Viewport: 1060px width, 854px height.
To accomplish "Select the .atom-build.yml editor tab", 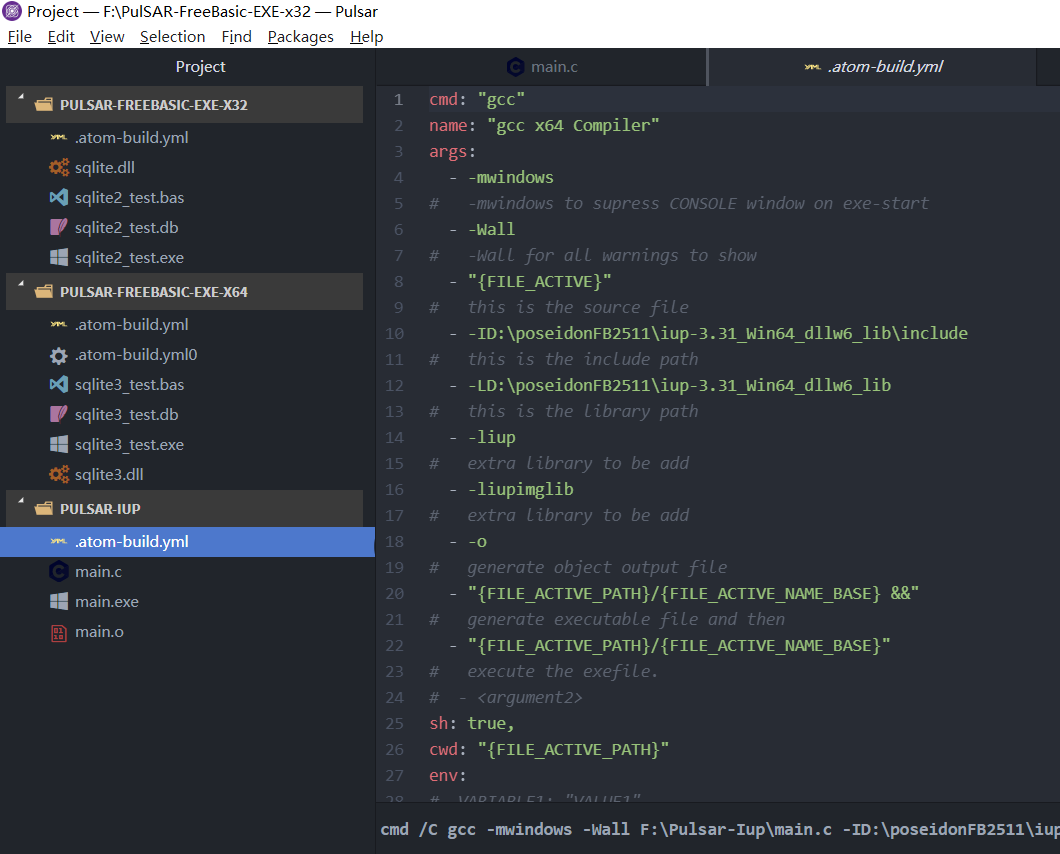I will [872, 66].
